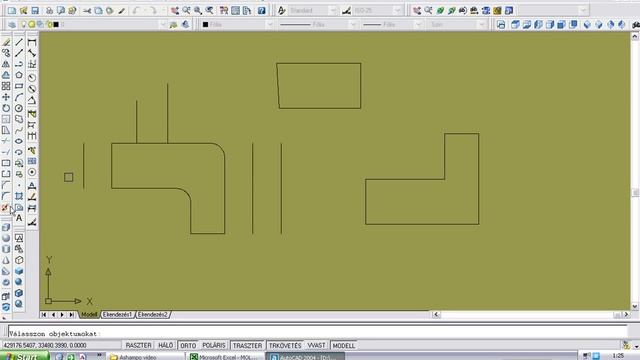
Task: Select the Line draw tool
Action: click(19, 42)
